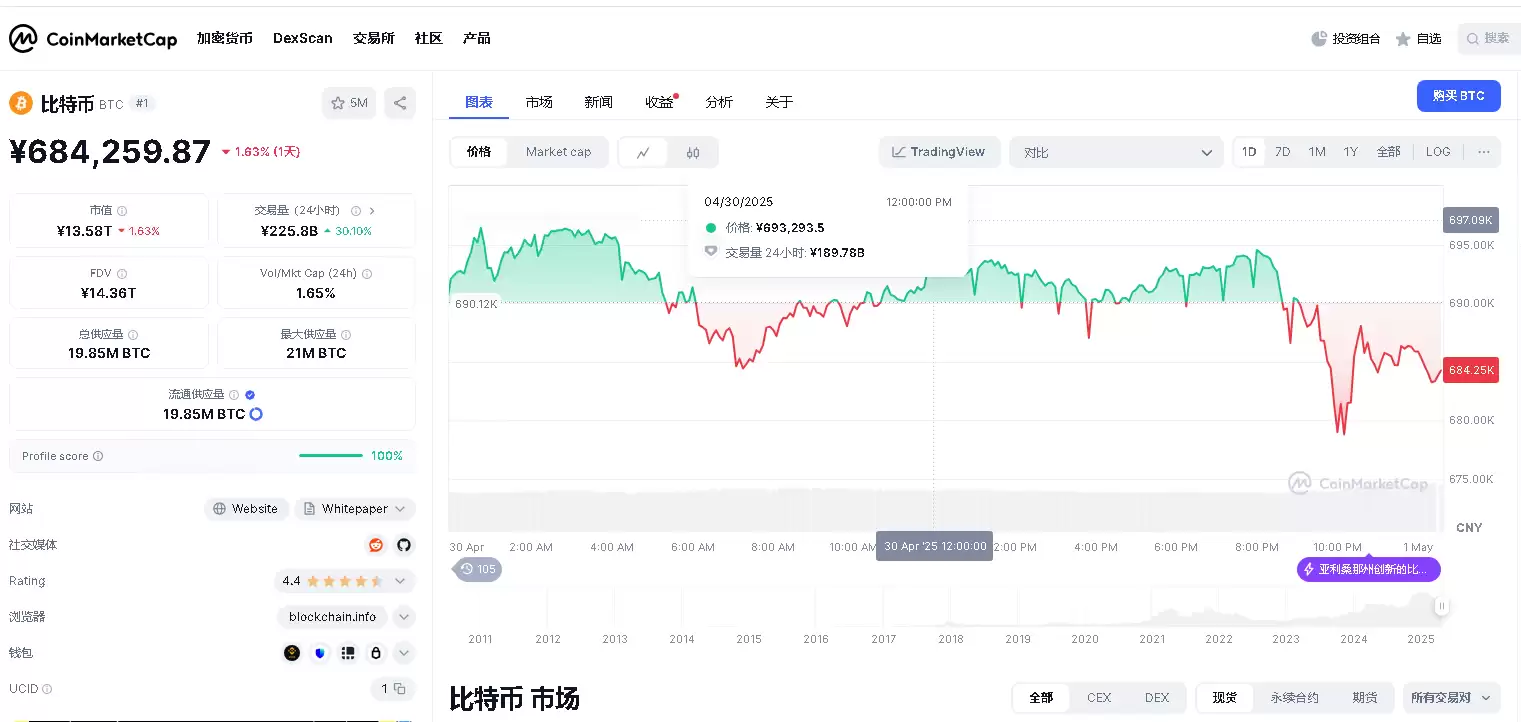Select the 1Y chart time range
1521x722 pixels.
click(1350, 151)
